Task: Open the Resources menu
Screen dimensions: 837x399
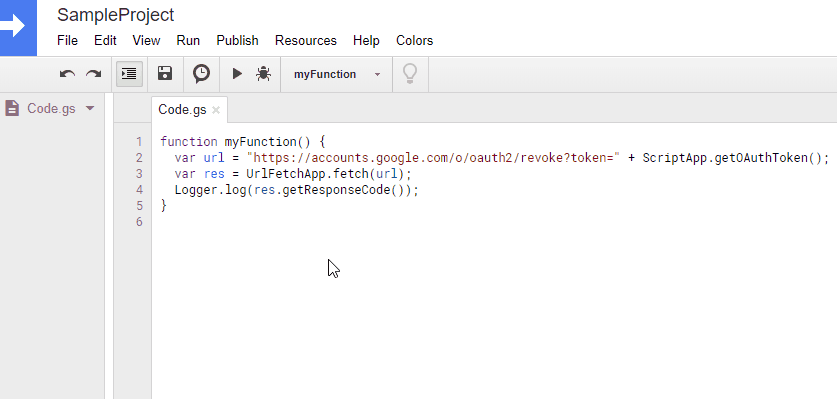Action: [306, 41]
